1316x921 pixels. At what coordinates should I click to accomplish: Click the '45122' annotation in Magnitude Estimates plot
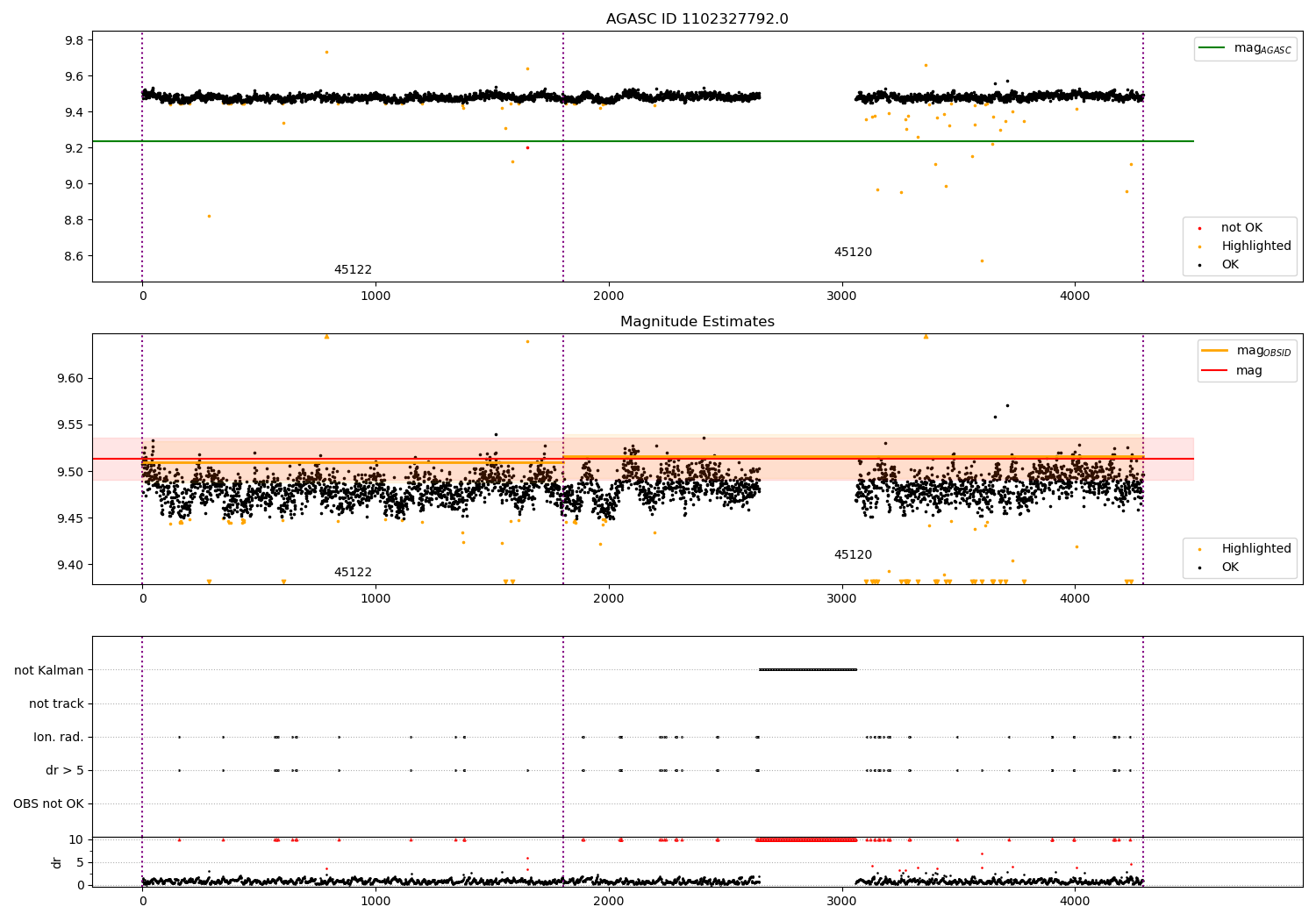353,573
